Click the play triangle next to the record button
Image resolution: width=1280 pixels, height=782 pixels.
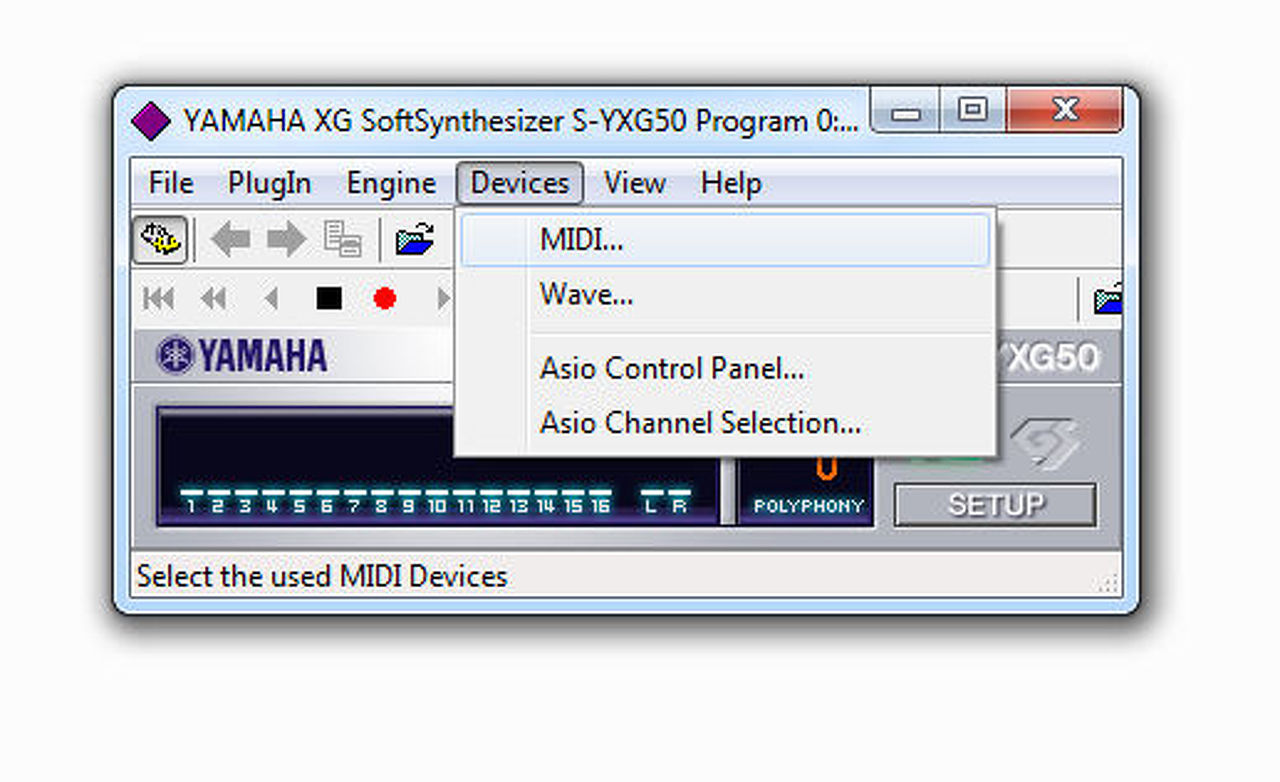point(444,298)
